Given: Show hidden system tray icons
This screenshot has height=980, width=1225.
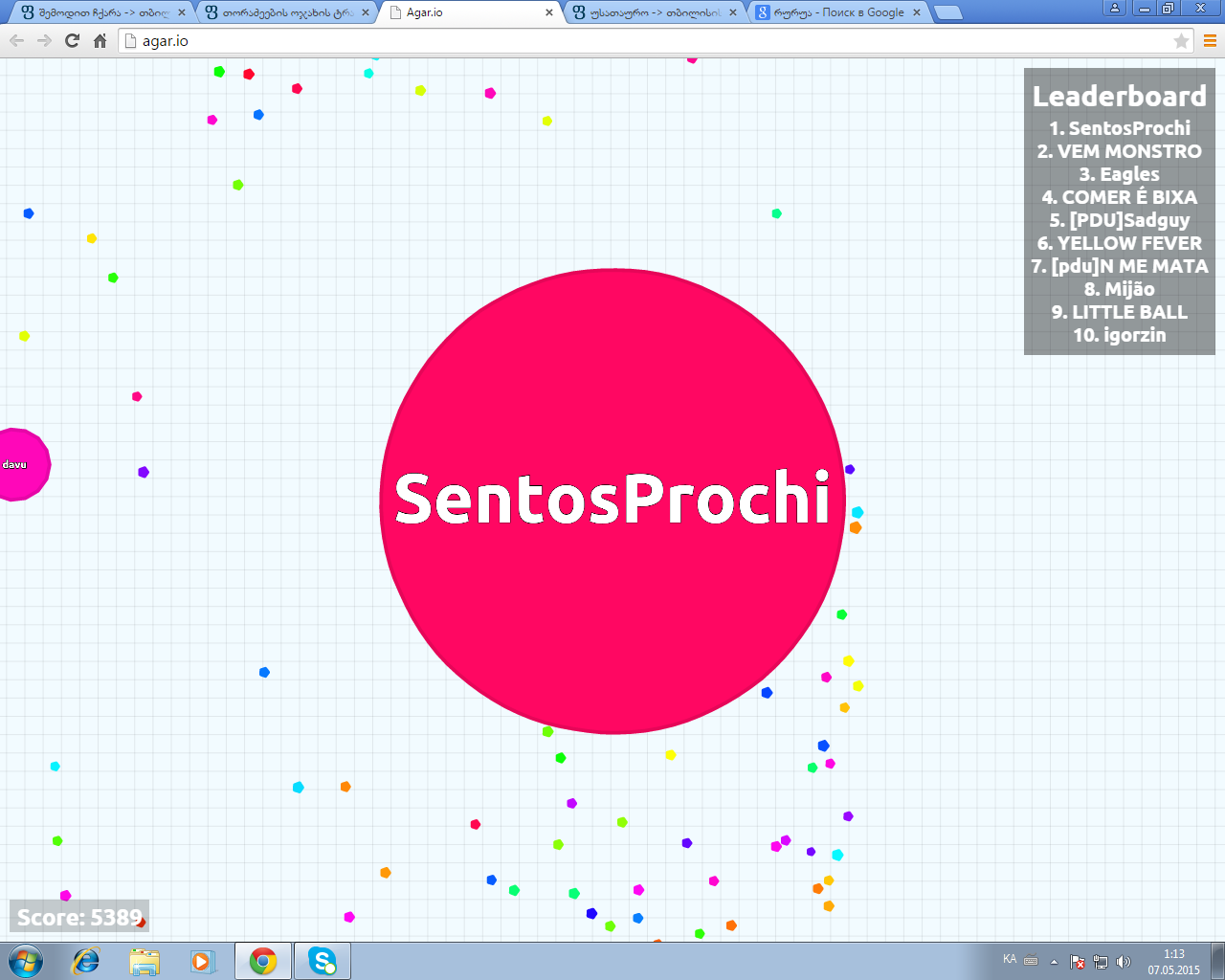Looking at the screenshot, I should pyautogui.click(x=1054, y=962).
